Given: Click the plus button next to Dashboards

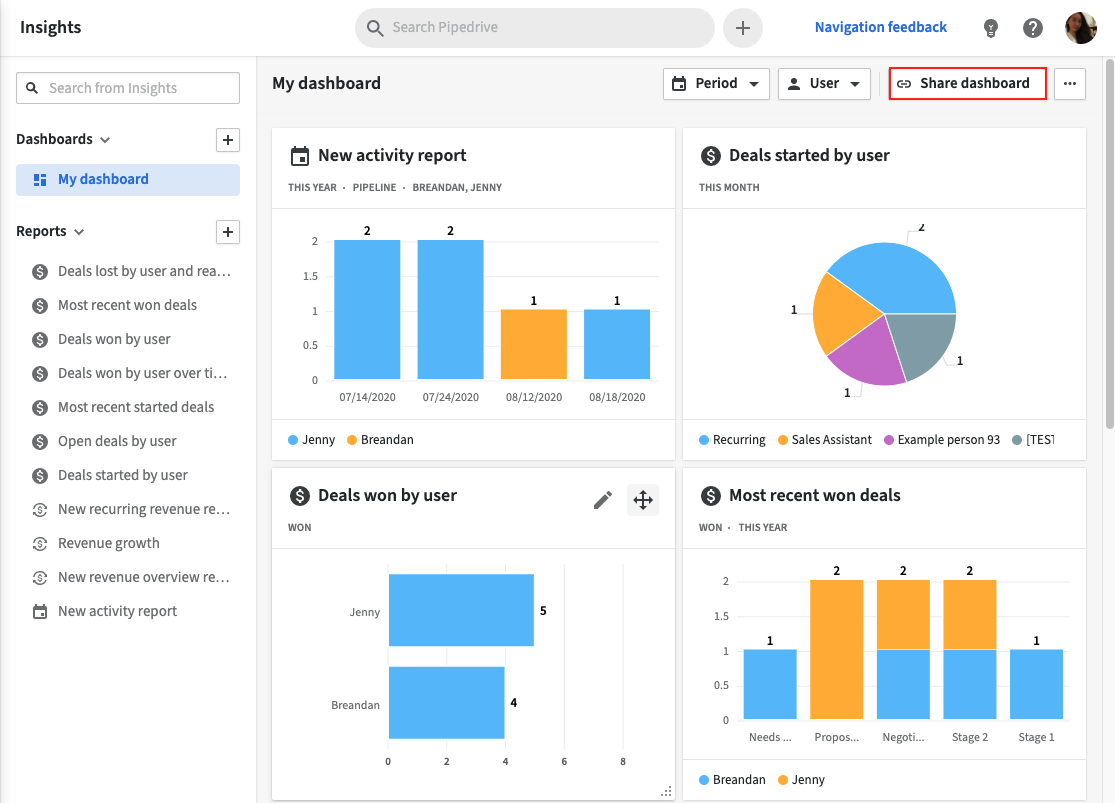Looking at the screenshot, I should click(x=228, y=140).
